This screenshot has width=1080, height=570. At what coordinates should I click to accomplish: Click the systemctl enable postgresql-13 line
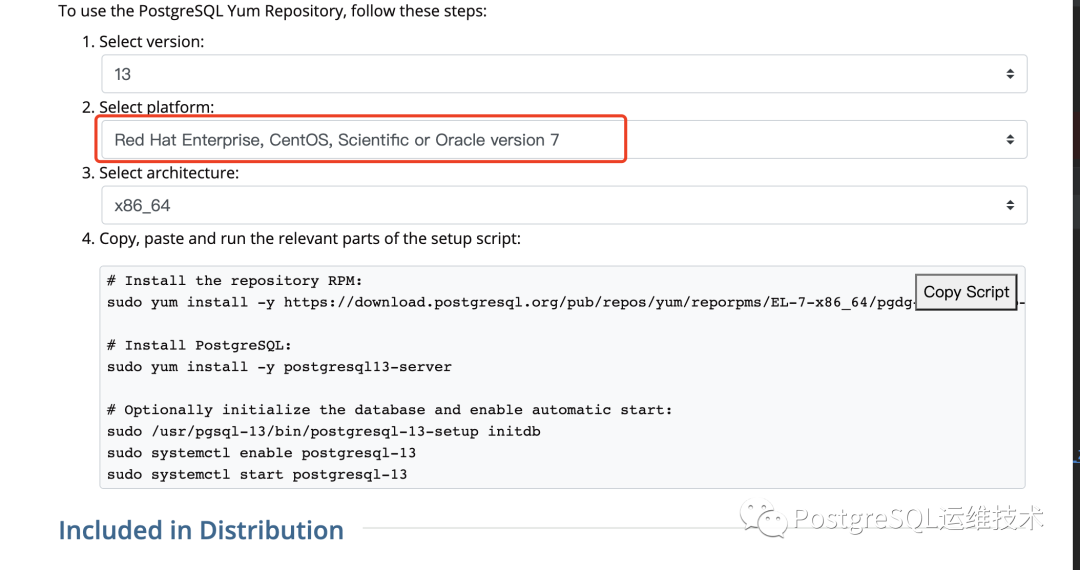pyautogui.click(x=262, y=453)
